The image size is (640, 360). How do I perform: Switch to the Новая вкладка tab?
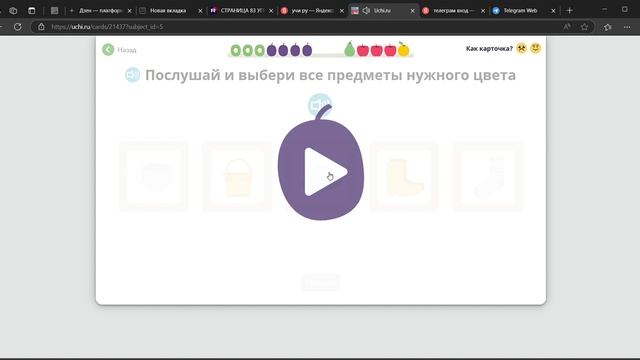point(168,11)
